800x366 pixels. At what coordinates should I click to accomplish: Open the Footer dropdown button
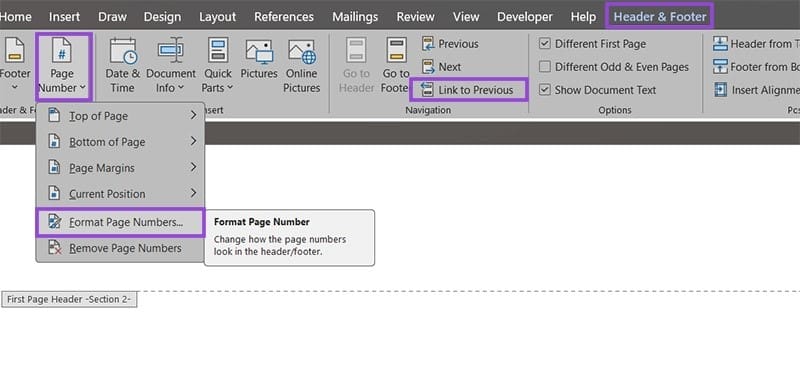point(14,65)
